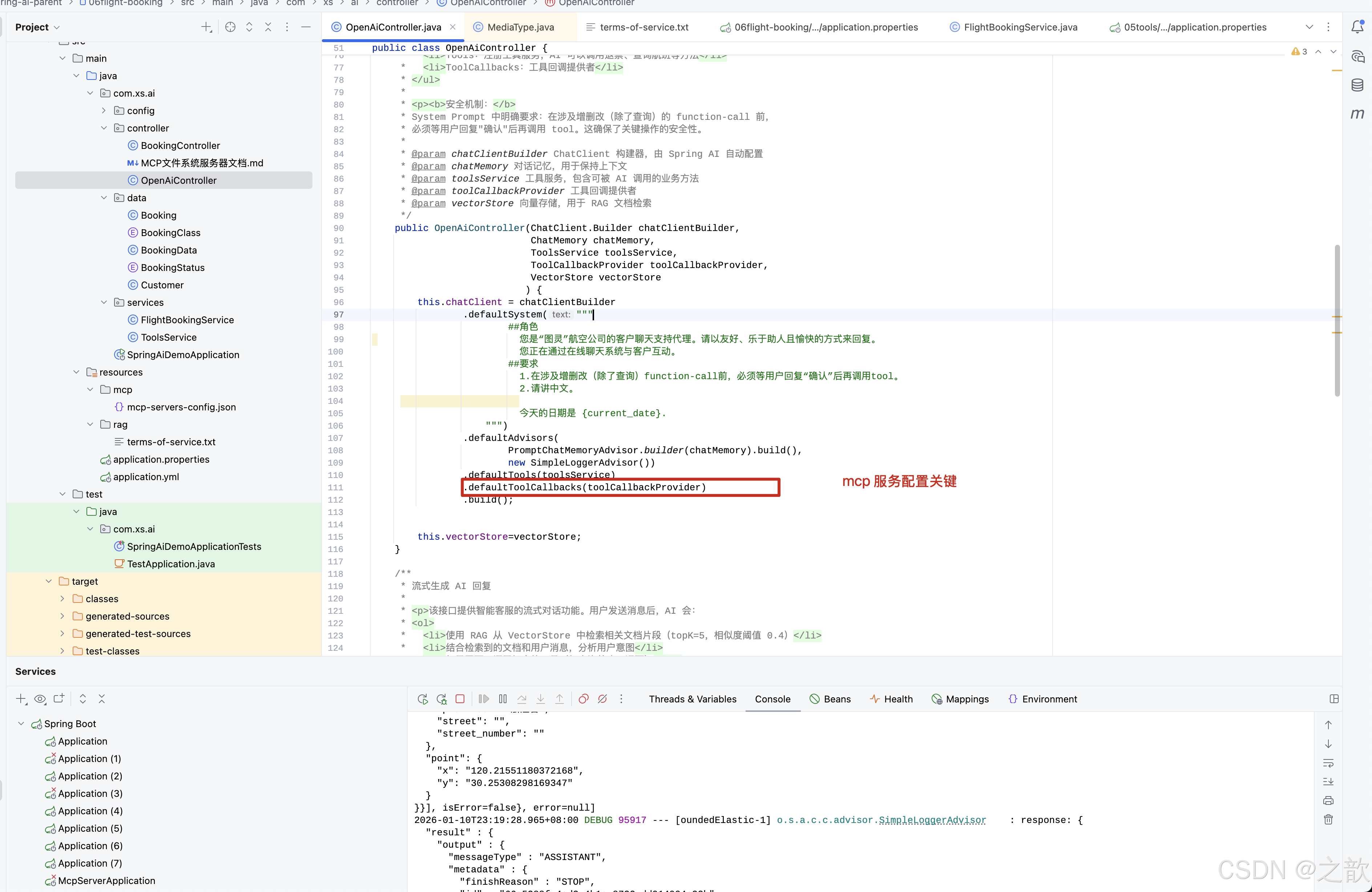Click the Pause Program icon
Screen dimensions: 1372x892
(503, 699)
